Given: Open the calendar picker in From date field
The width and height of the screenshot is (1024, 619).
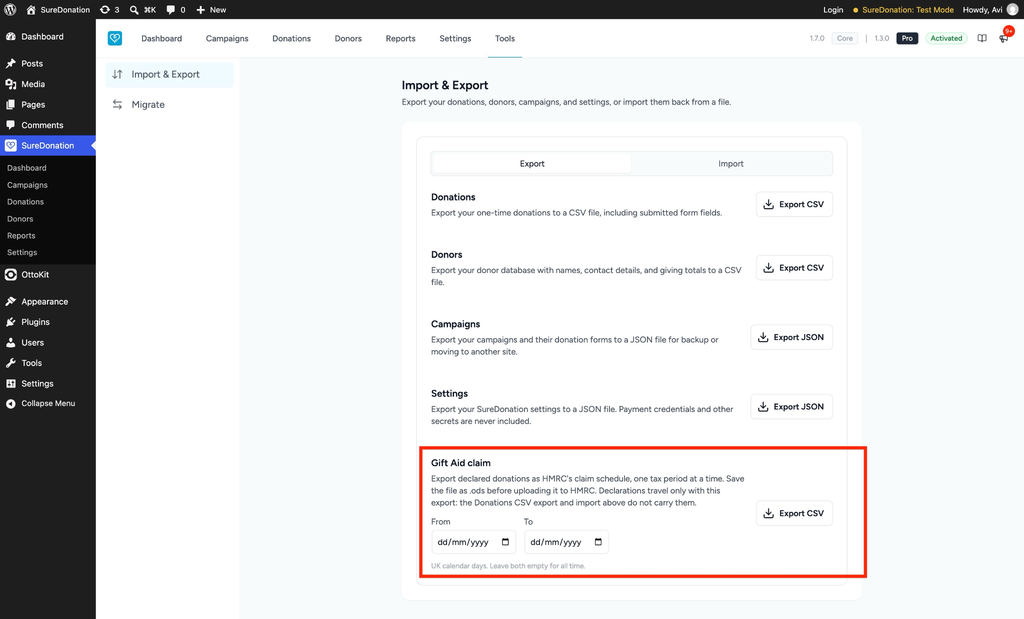Looking at the screenshot, I should point(505,542).
